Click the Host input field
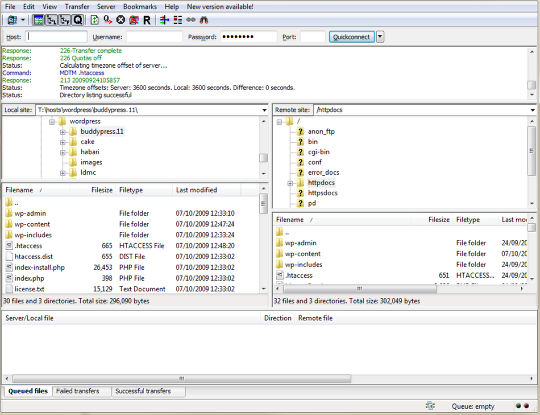 click(56, 37)
